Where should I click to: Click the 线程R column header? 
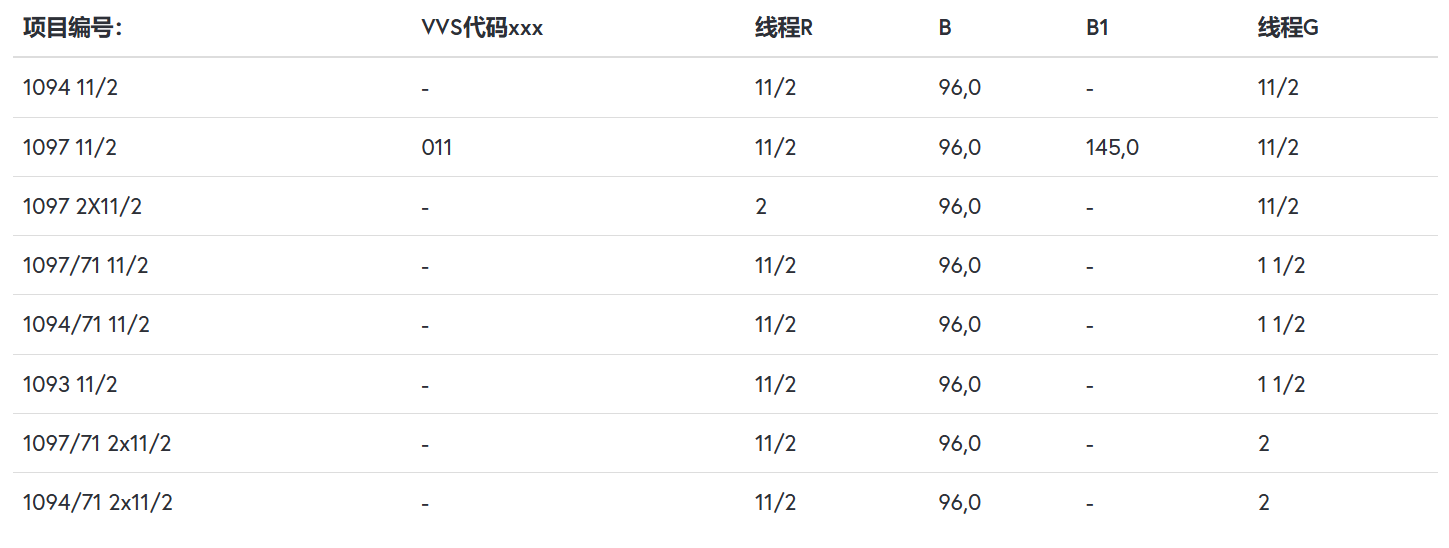point(783,28)
